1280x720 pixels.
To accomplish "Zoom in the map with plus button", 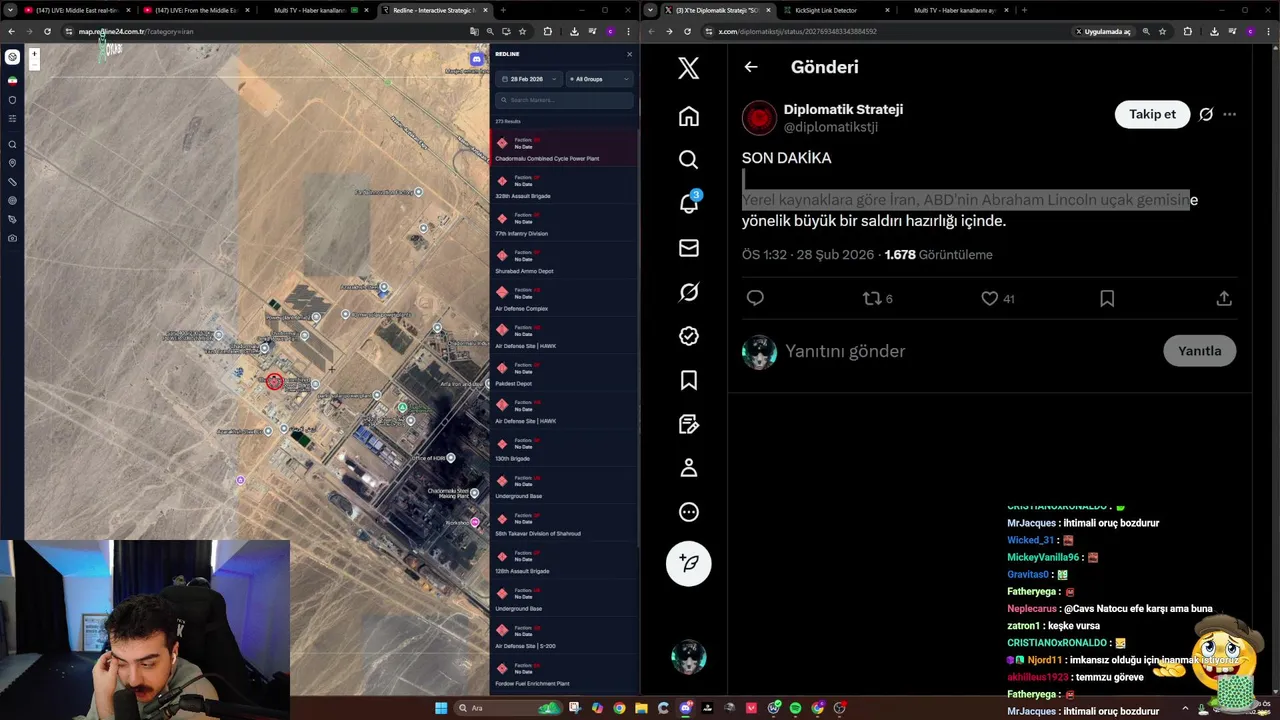I will 34,54.
